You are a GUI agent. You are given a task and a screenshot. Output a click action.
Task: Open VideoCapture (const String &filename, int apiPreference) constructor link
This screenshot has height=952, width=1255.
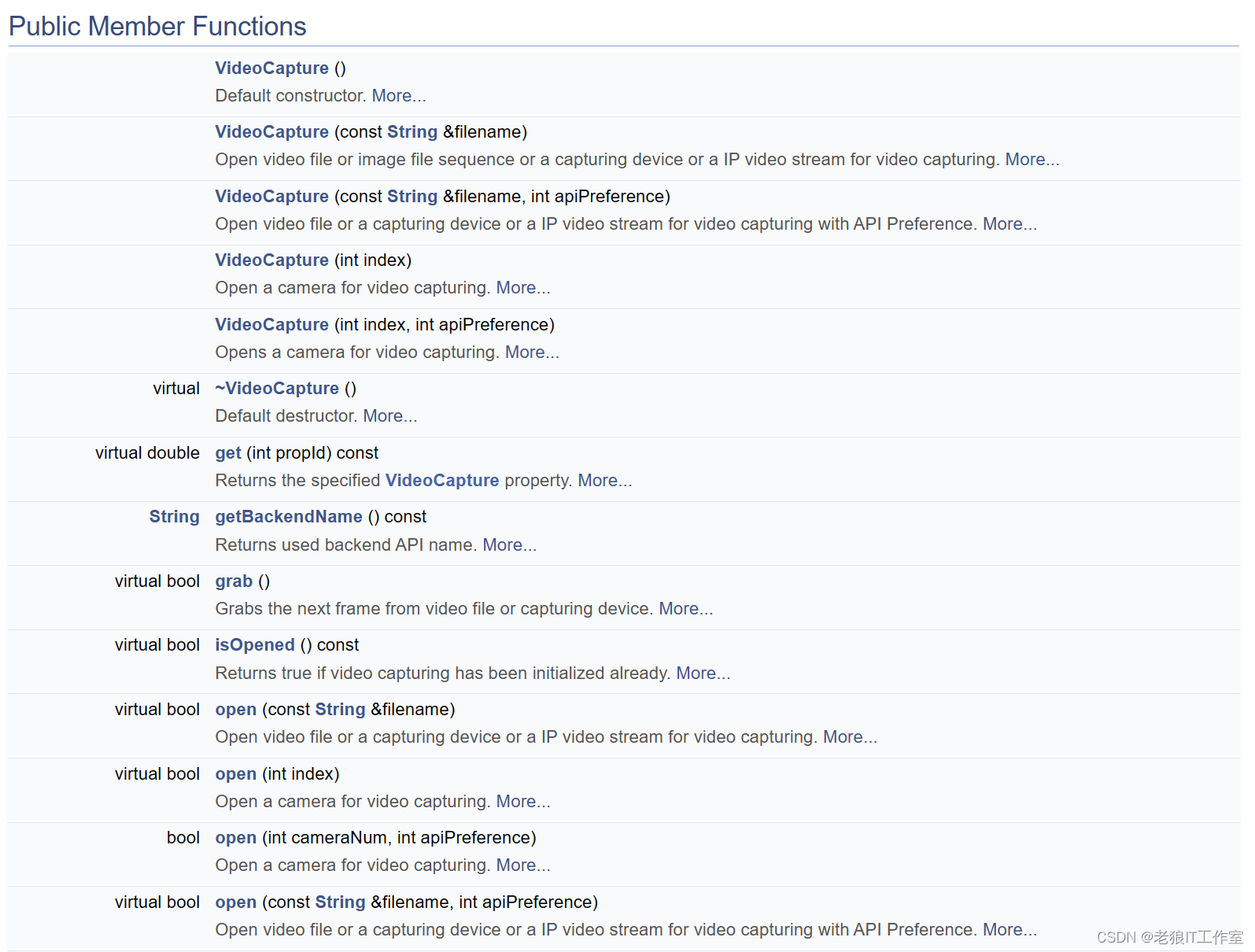[271, 197]
